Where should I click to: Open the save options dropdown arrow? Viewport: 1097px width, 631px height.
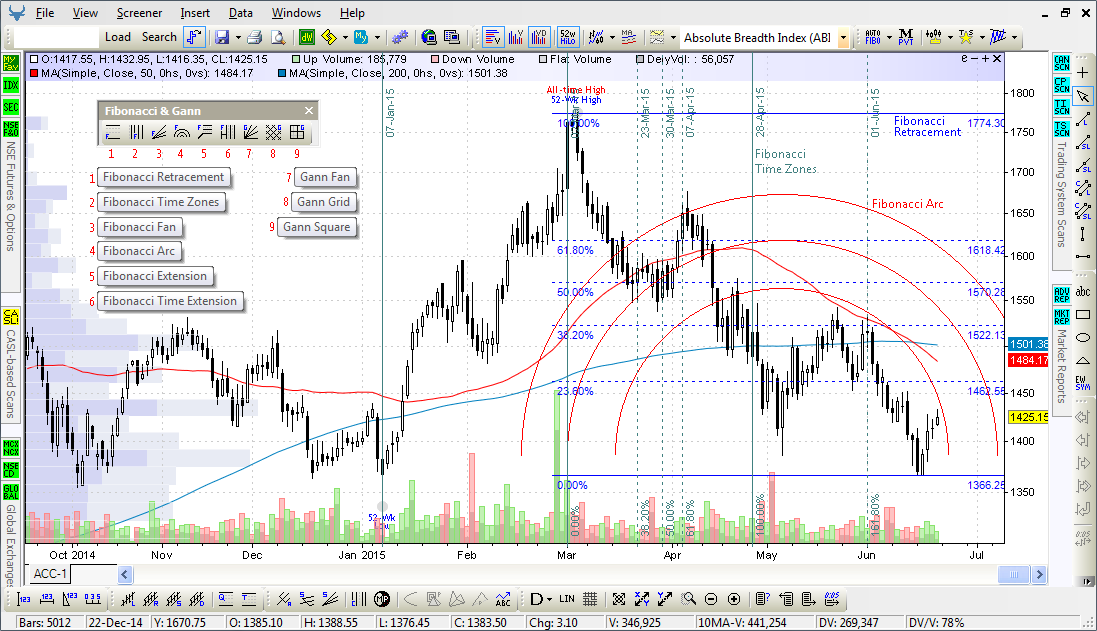coord(238,38)
